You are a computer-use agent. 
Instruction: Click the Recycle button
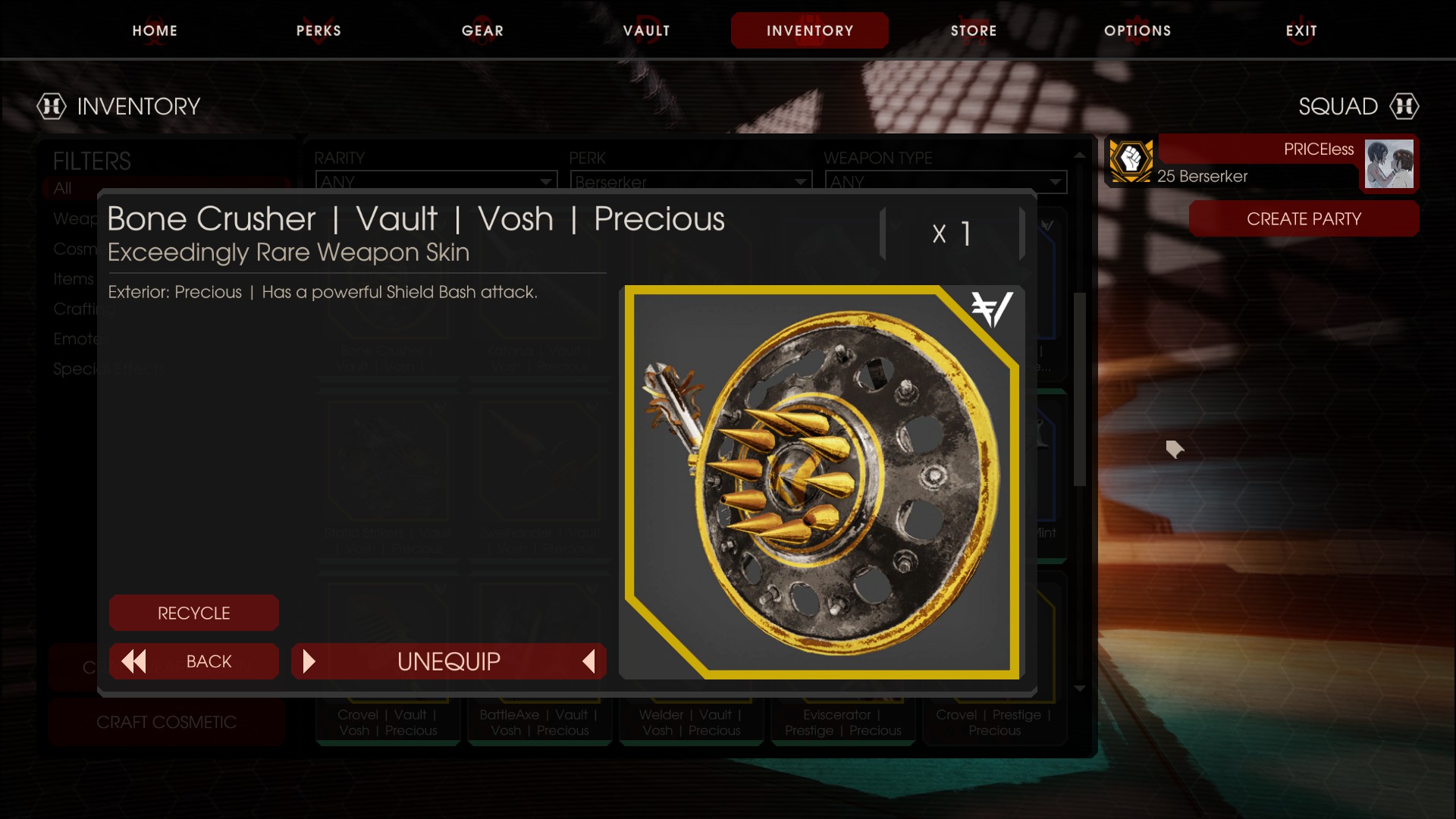tap(194, 613)
